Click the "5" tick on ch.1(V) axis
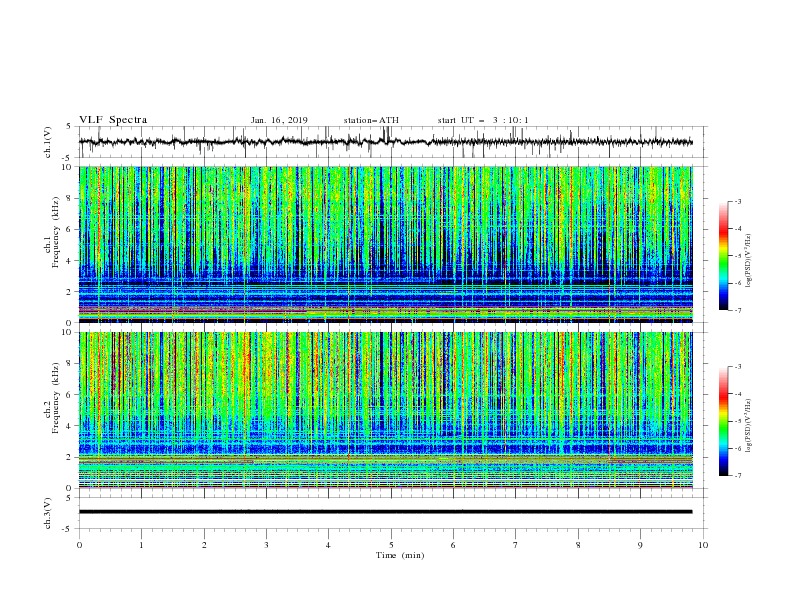This screenshot has width=792, height=612. click(69, 126)
